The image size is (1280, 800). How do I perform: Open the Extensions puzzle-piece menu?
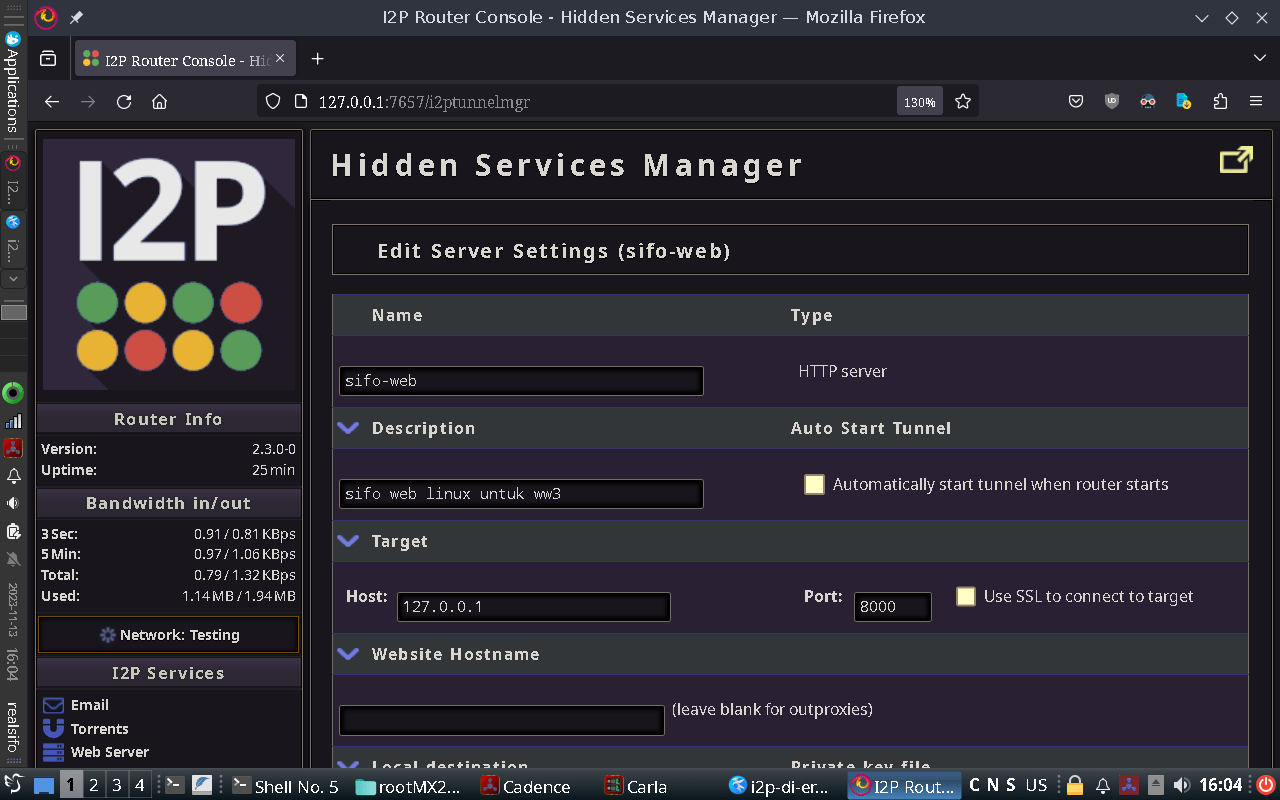click(1220, 101)
